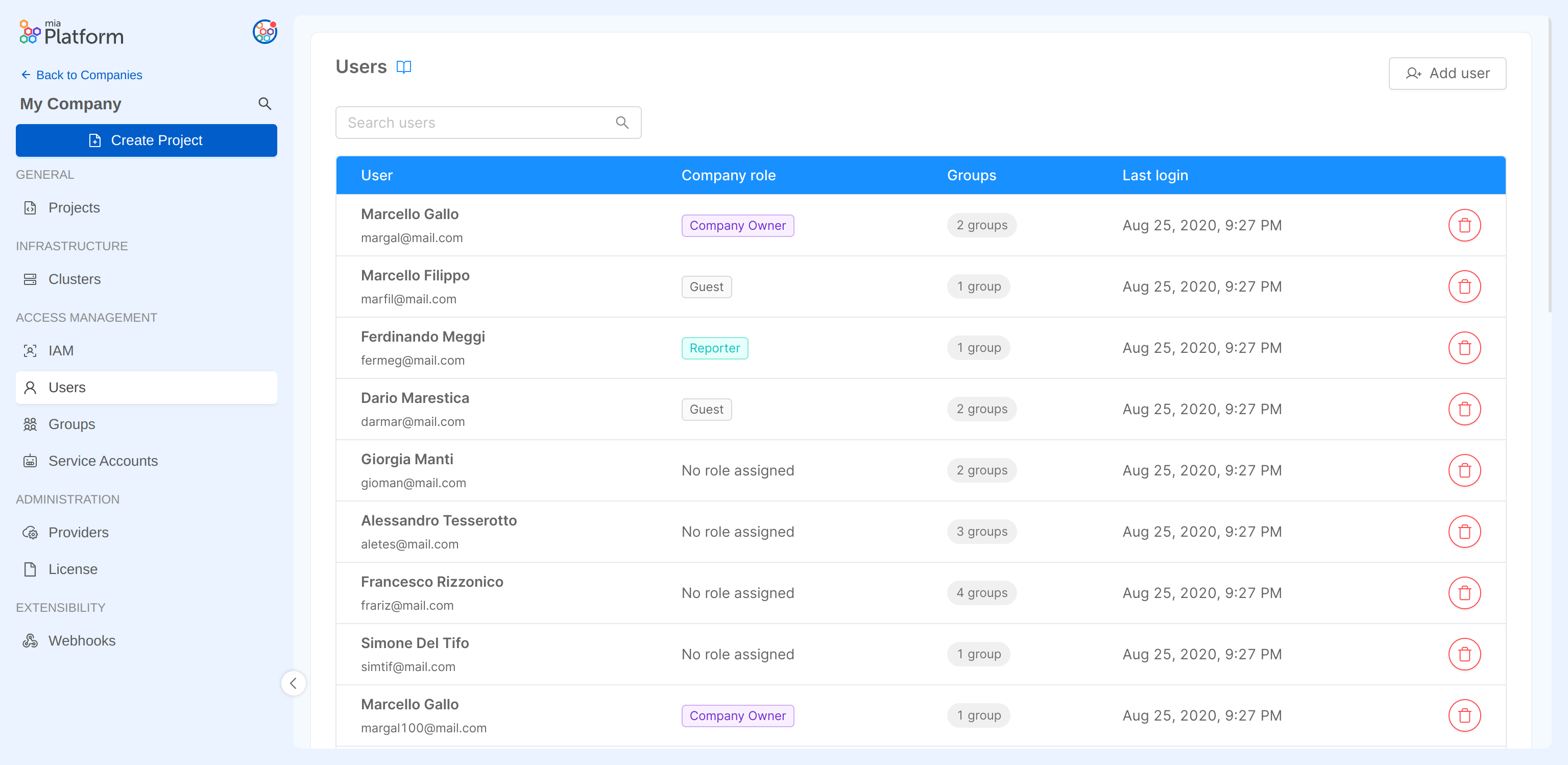Screen dimensions: 1568x765
Task: Open the Service Accounts robot icon
Action: tap(30, 461)
